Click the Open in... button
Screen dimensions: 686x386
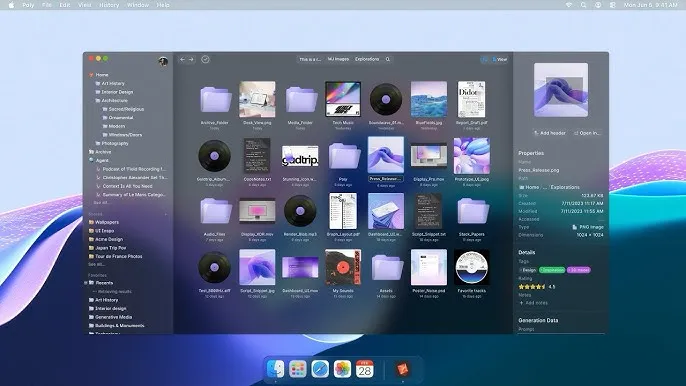pos(587,133)
